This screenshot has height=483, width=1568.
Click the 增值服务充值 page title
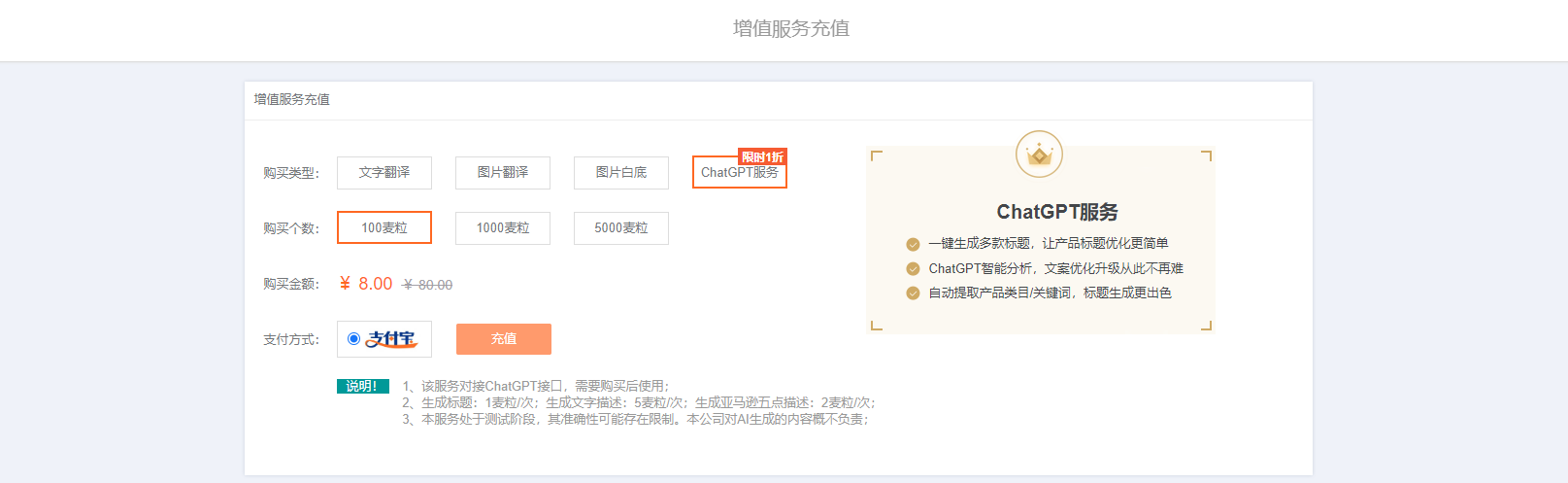pos(791,28)
